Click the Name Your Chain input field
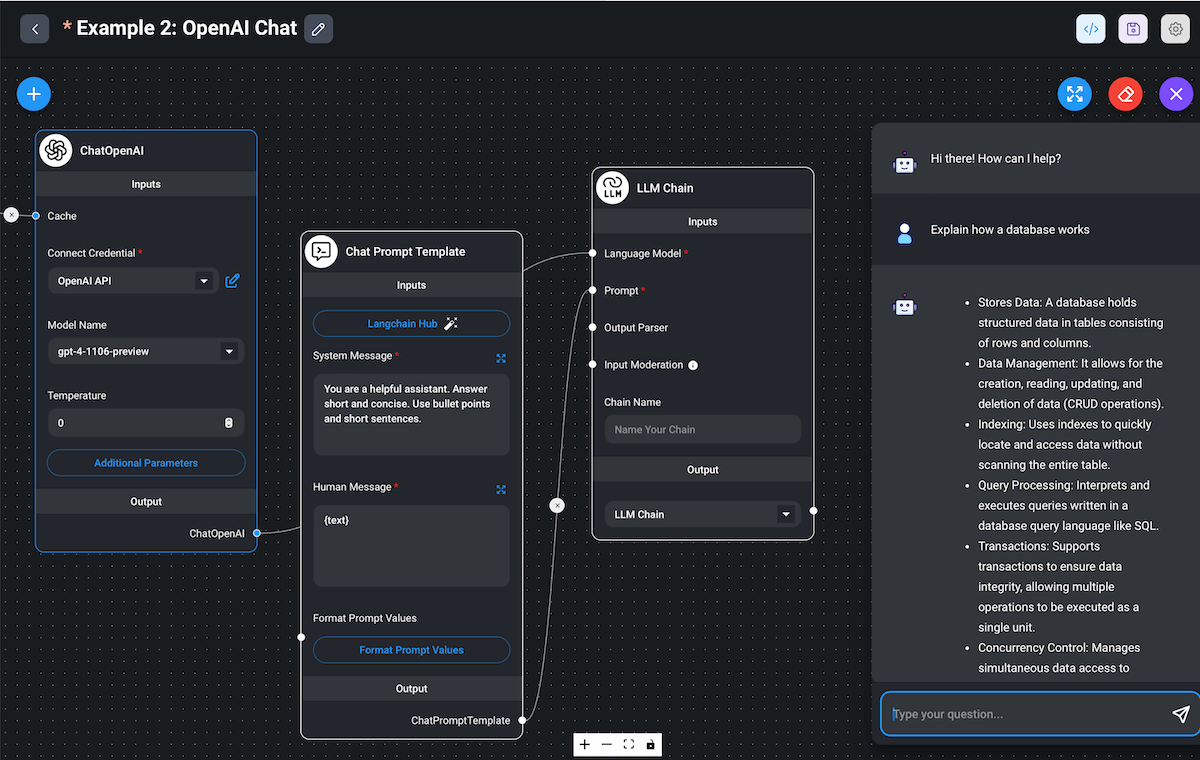Viewport: 1200px width, 760px height. tap(702, 430)
